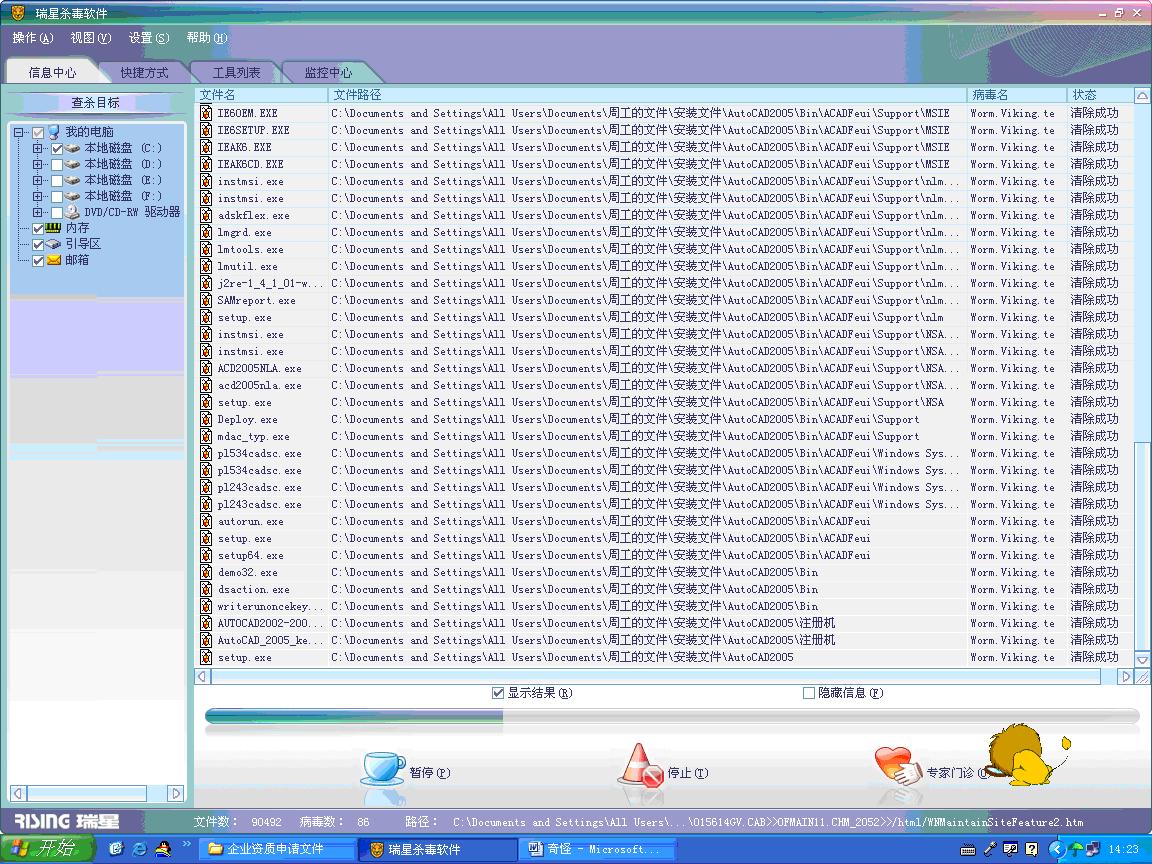Screen dimensions: 1152x864
Task: Collapse the My Computer tree node
Action: [x=19, y=133]
